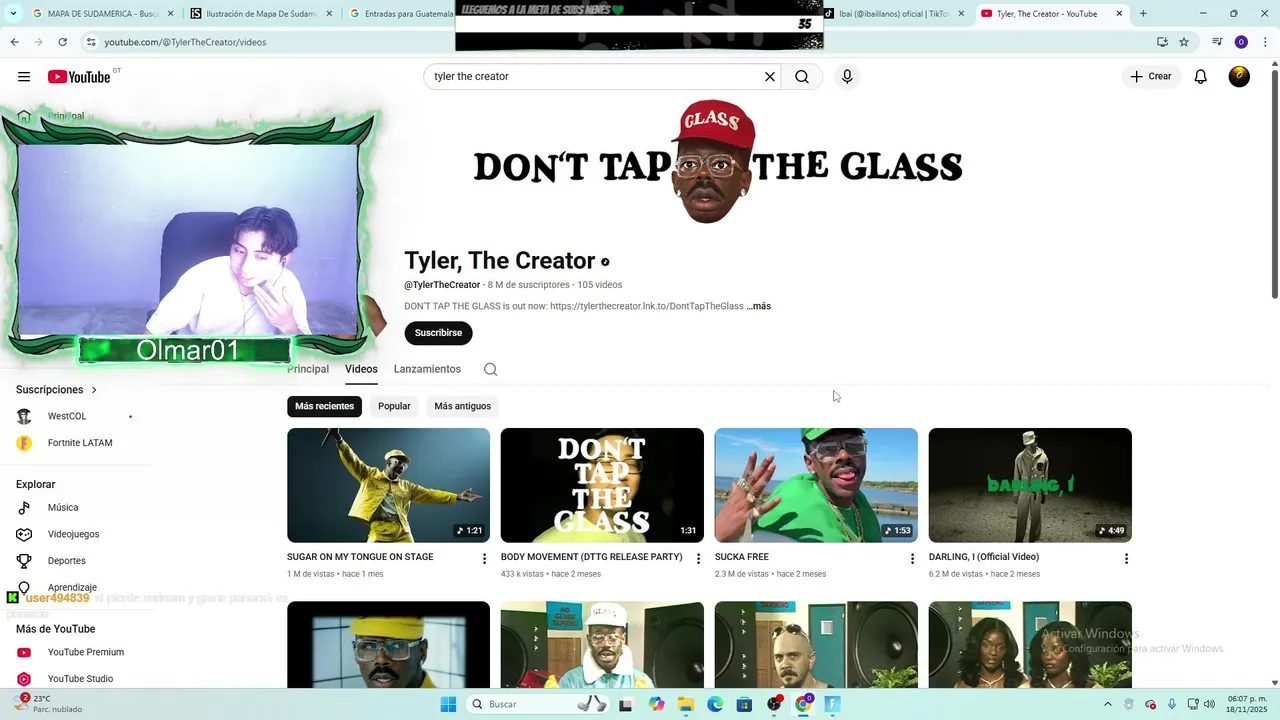Viewport: 1280px width, 720px height.
Task: Open YouTube notifications bell
Action: pos(1201,77)
